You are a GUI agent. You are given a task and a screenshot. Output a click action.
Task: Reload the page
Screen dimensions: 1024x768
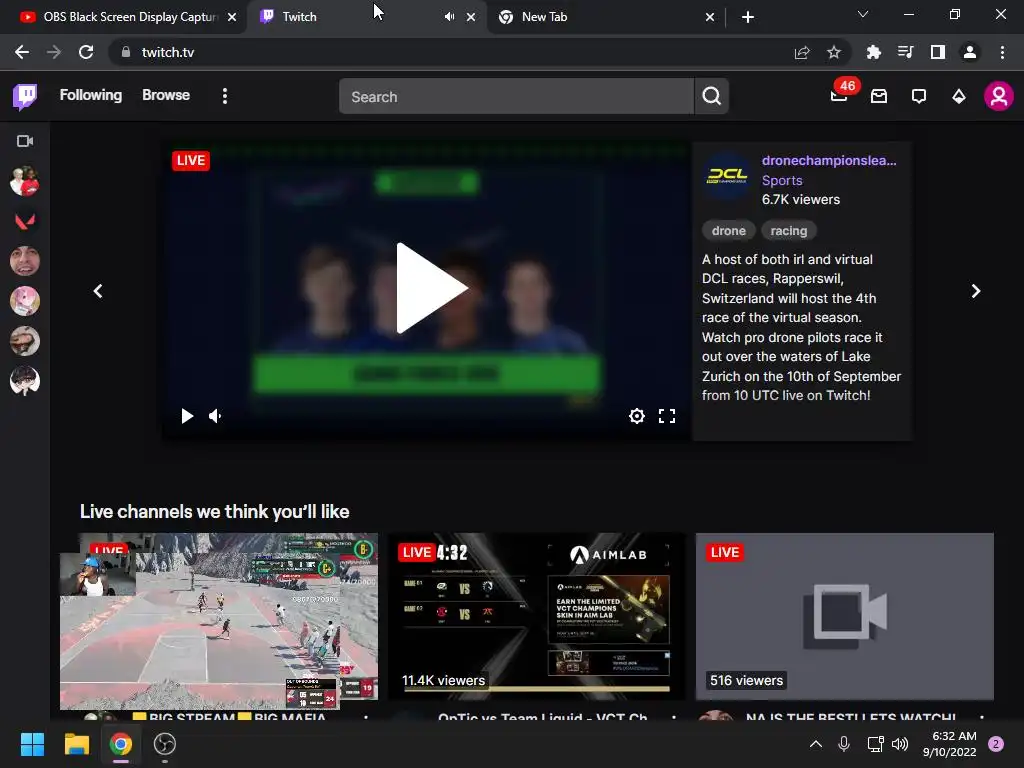(x=86, y=52)
